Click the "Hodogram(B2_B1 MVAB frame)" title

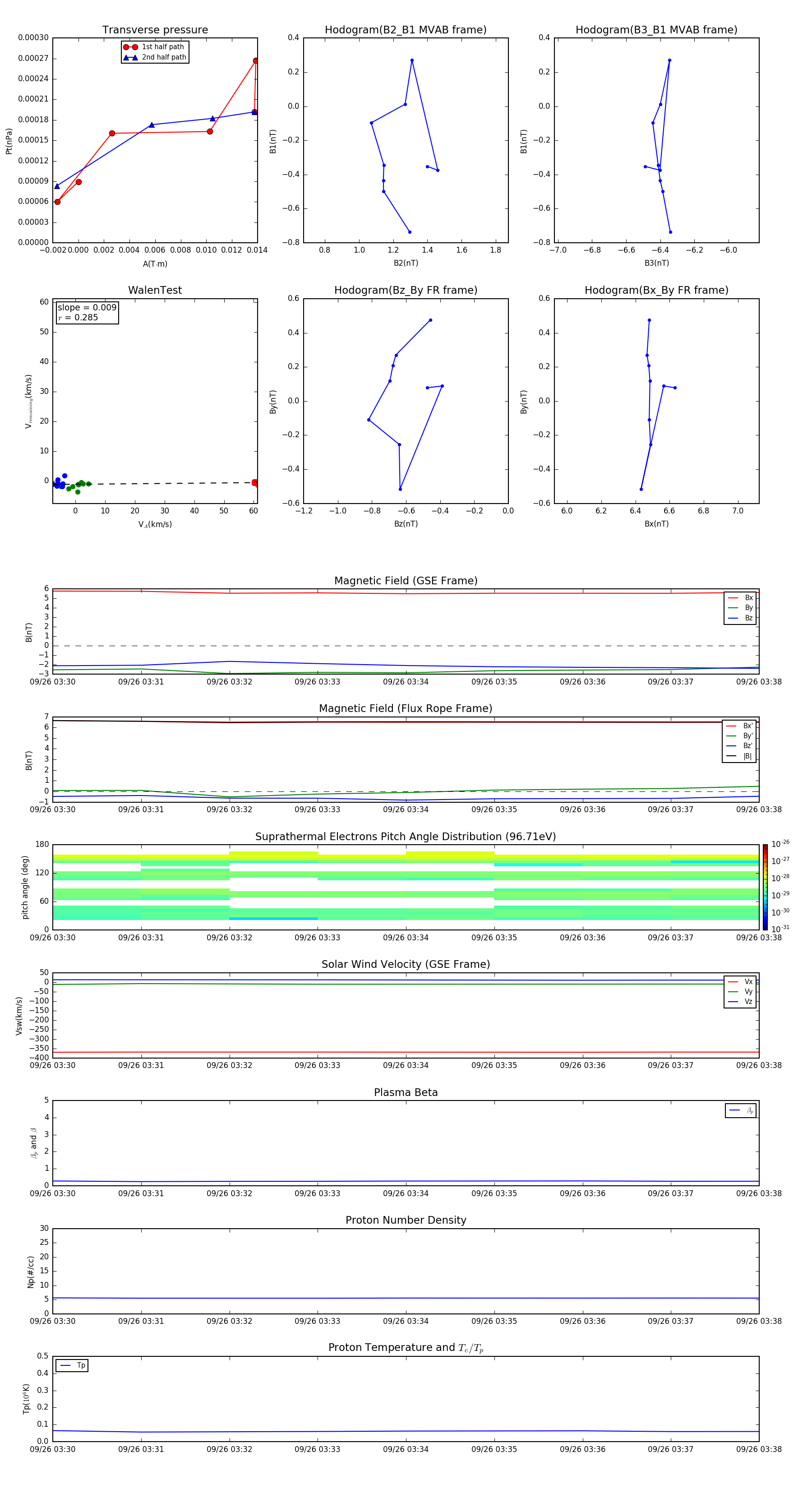click(406, 30)
